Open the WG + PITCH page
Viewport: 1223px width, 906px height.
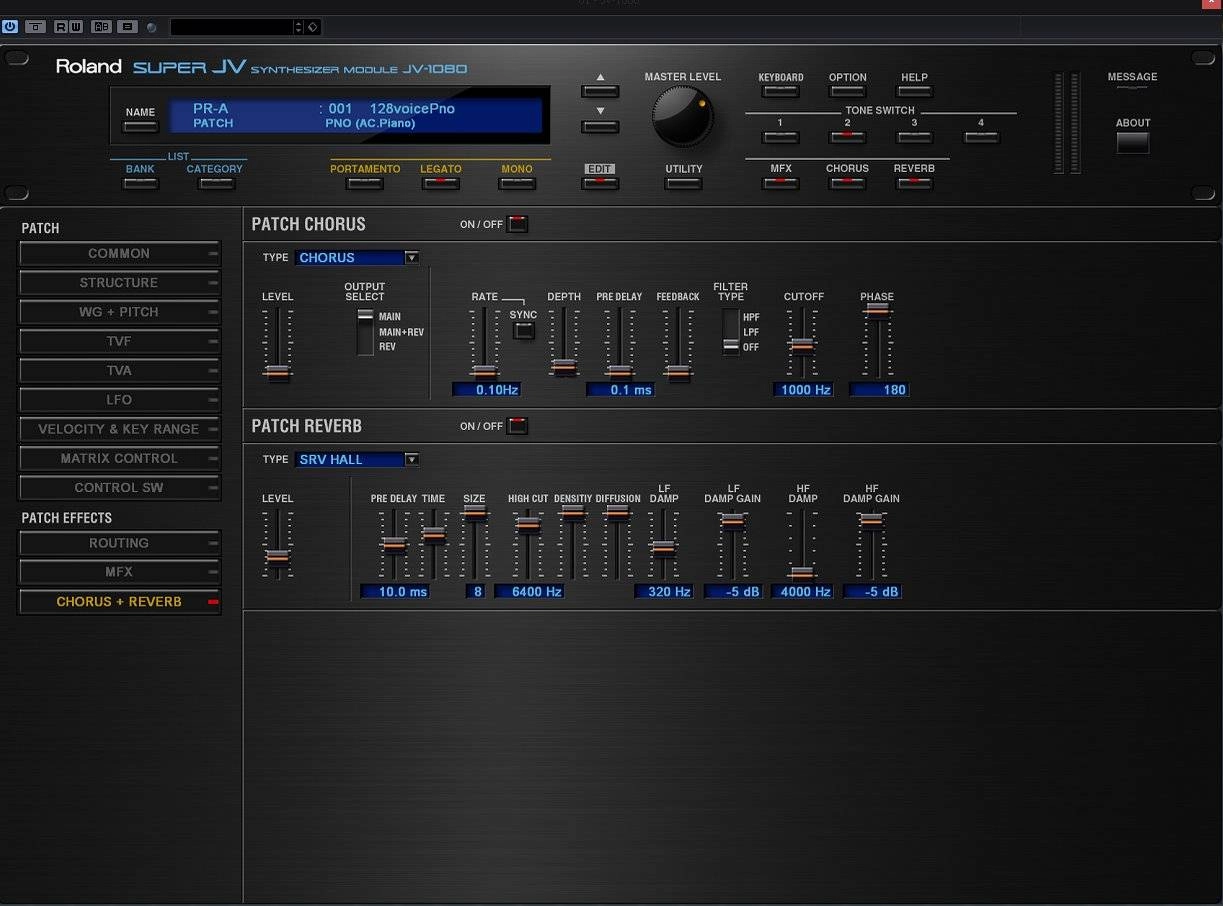119,312
